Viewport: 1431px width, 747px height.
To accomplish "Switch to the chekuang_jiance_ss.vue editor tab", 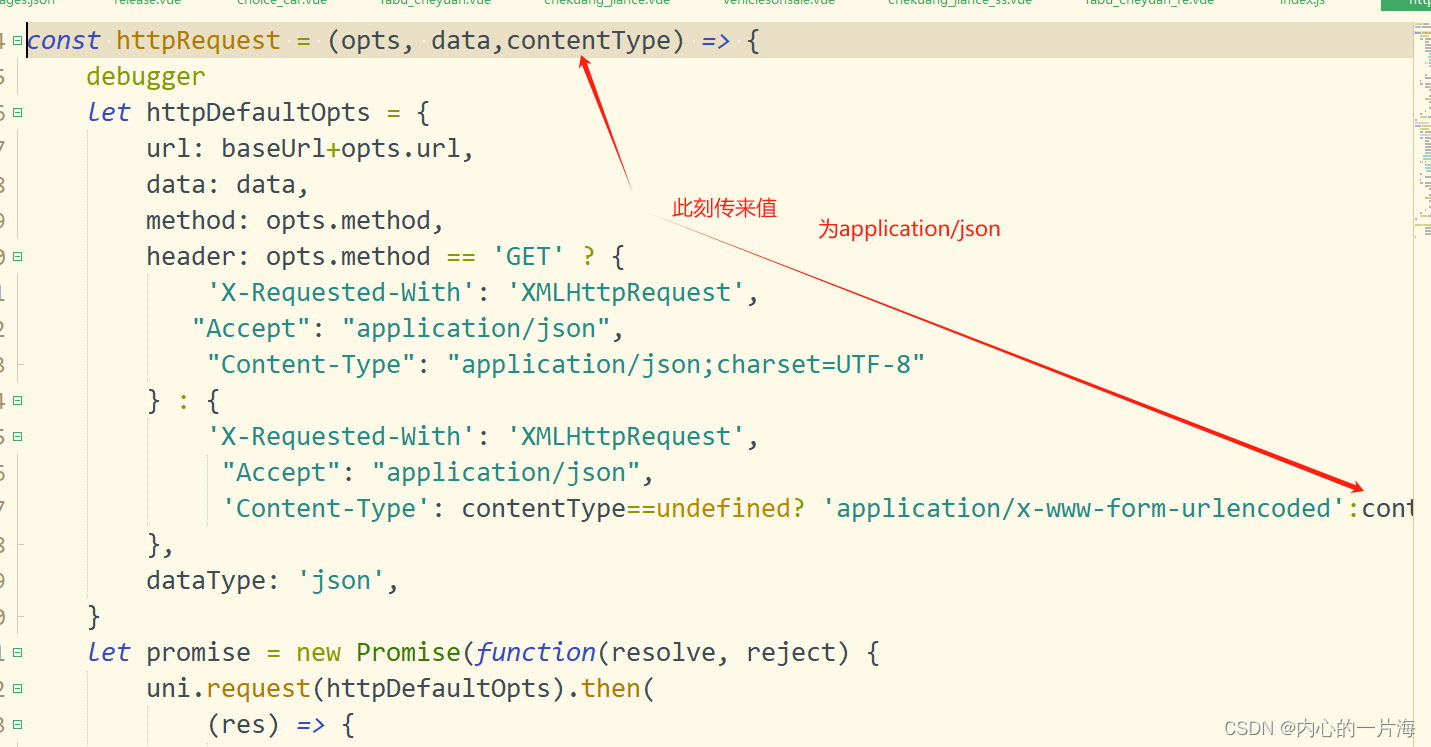I will 959,4.
